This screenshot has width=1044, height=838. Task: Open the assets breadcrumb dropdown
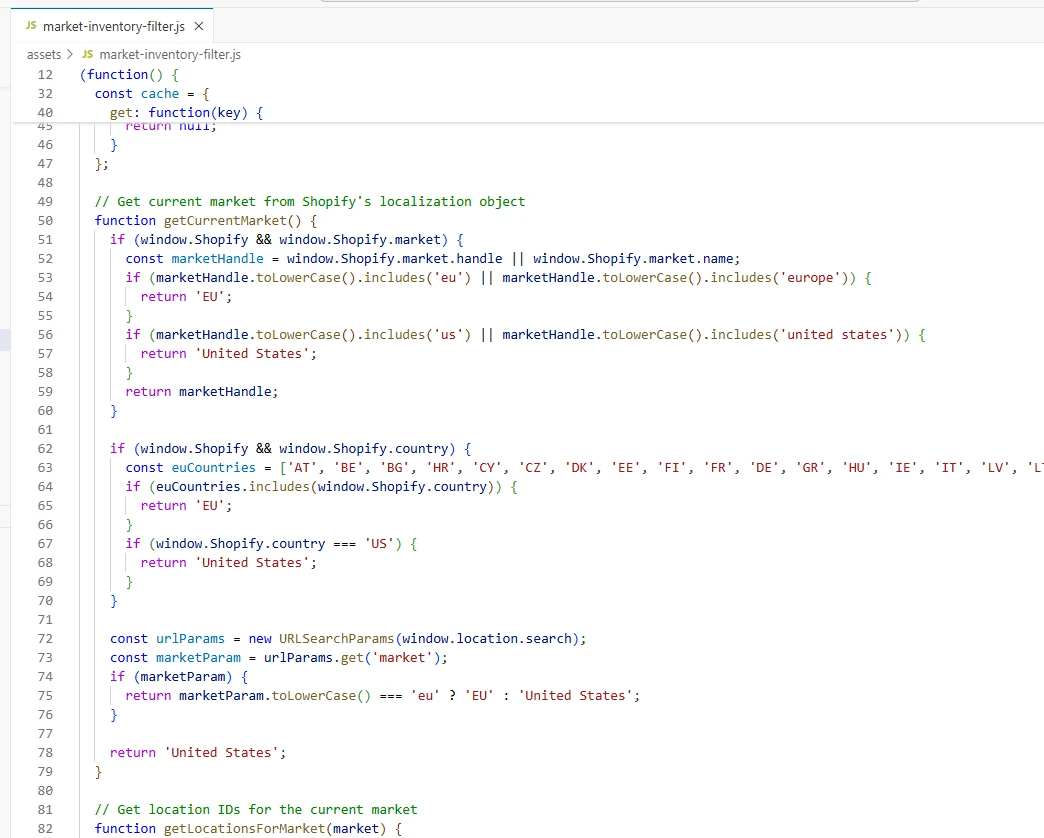coord(43,54)
